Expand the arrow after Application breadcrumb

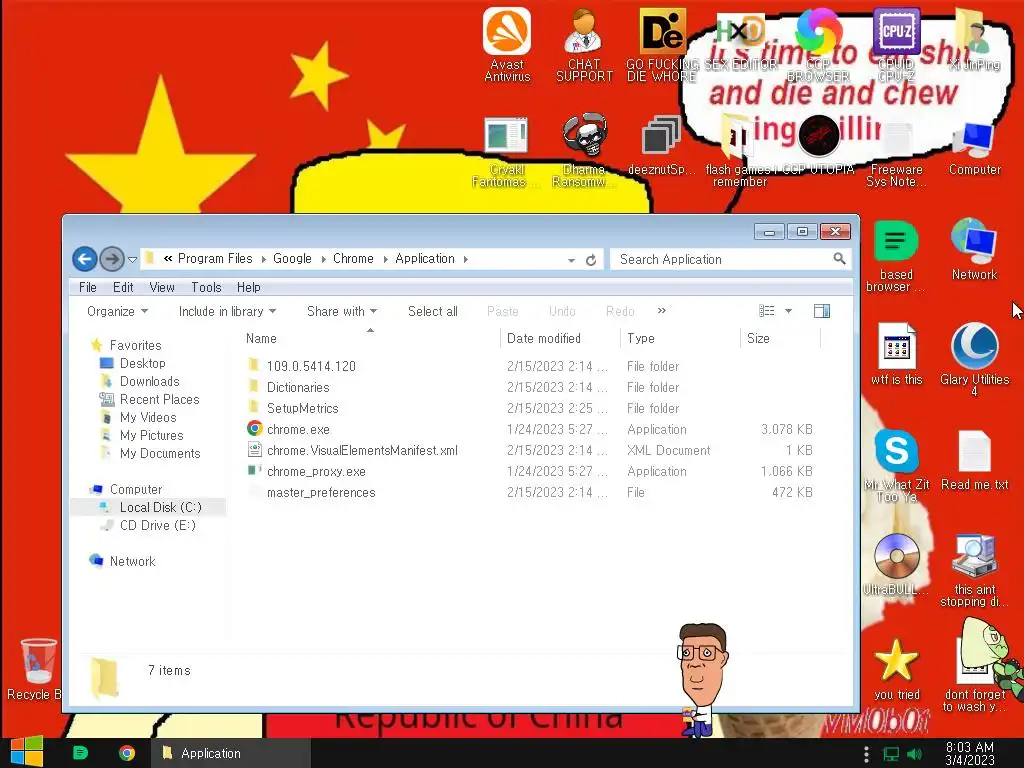pyautogui.click(x=466, y=259)
